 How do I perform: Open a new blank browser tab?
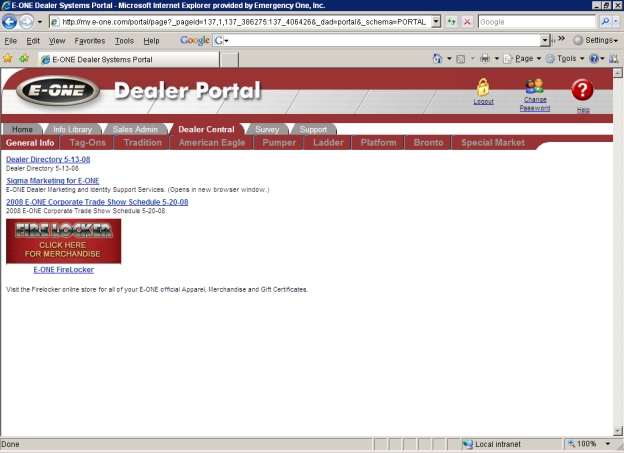point(230,60)
